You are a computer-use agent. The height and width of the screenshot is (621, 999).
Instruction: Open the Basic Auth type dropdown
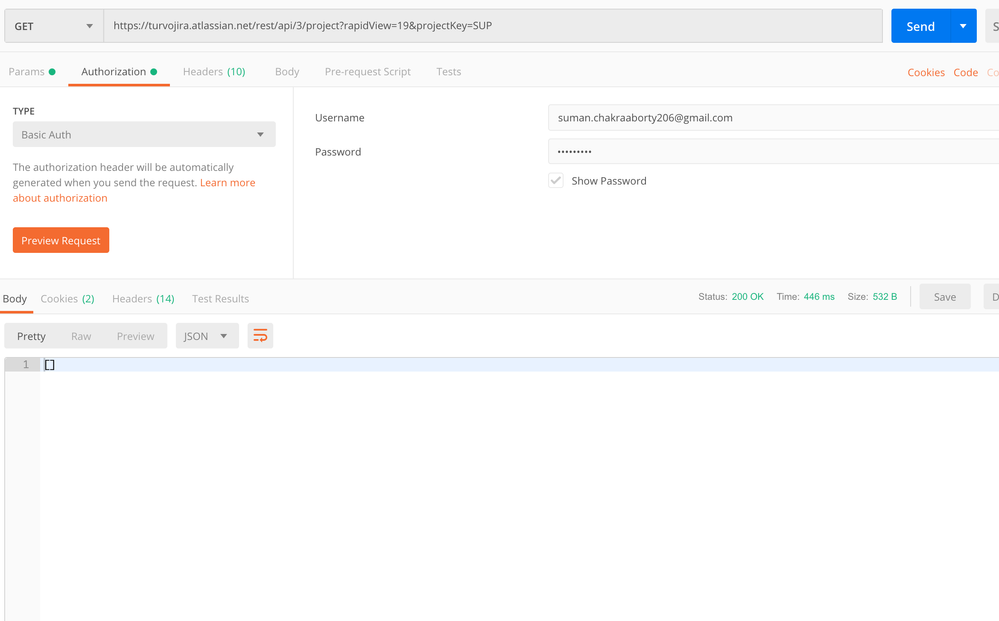coord(143,134)
